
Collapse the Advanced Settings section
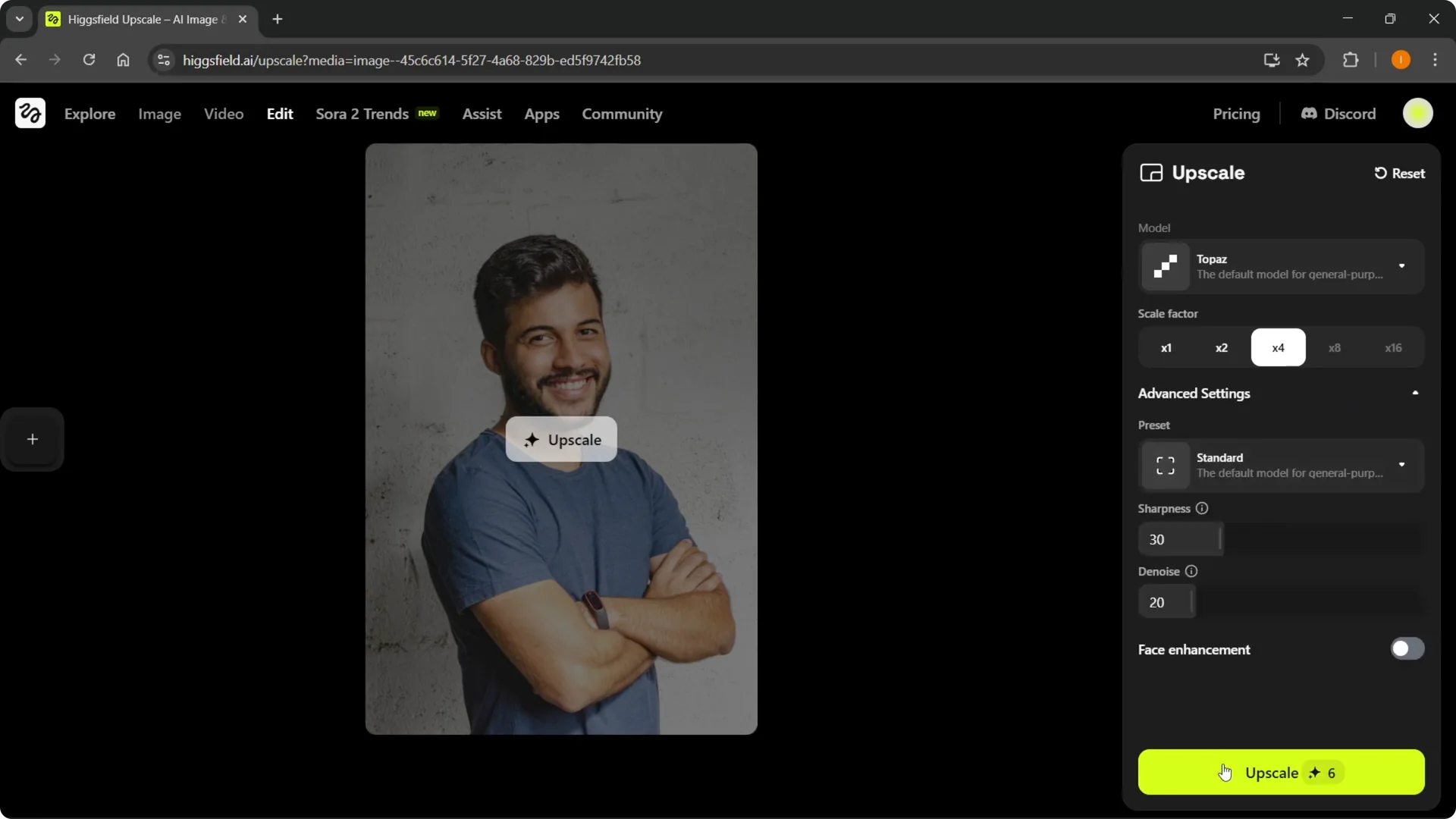click(1415, 393)
